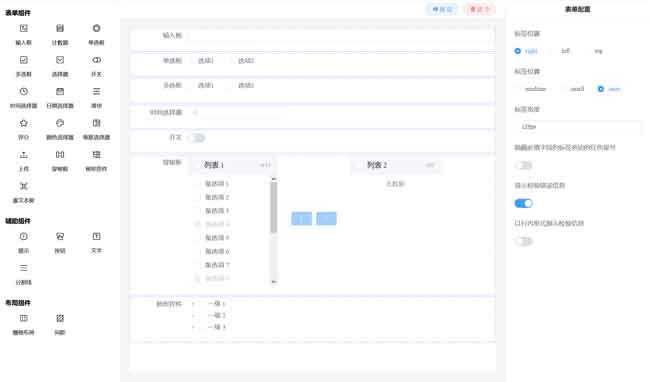Turn off the enabled blue validation switch

pyautogui.click(x=524, y=203)
